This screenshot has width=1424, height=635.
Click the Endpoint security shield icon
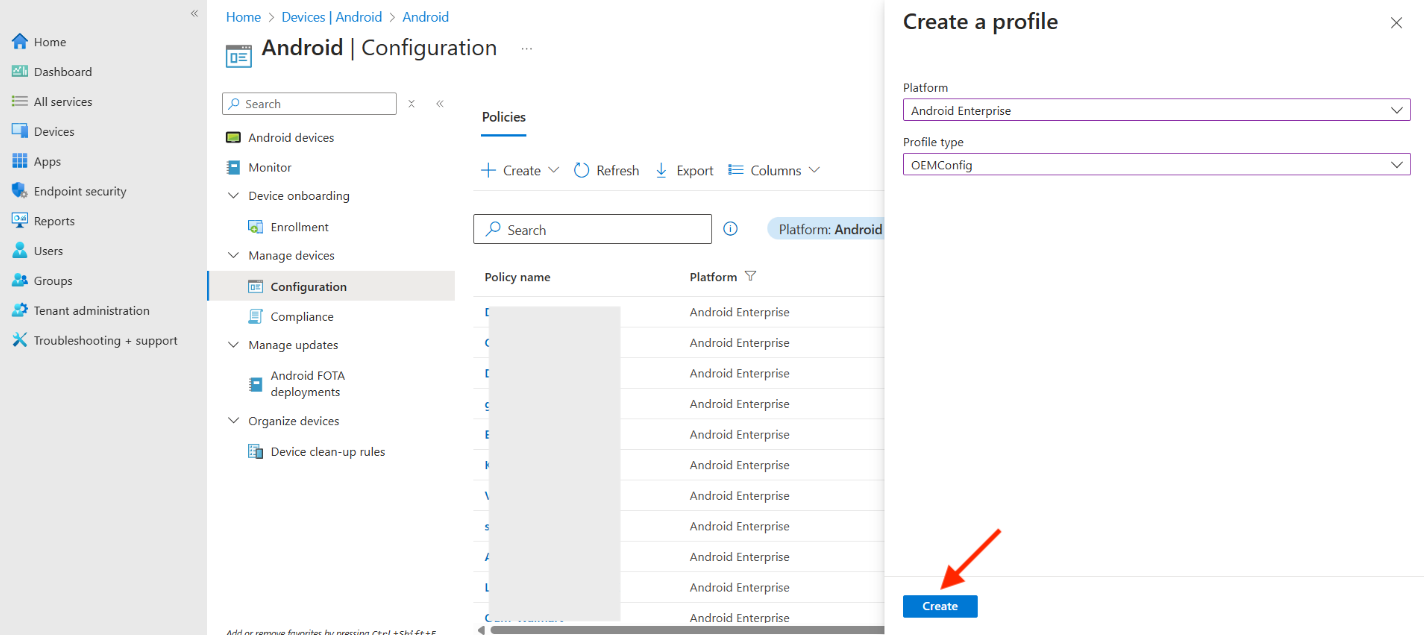19,191
